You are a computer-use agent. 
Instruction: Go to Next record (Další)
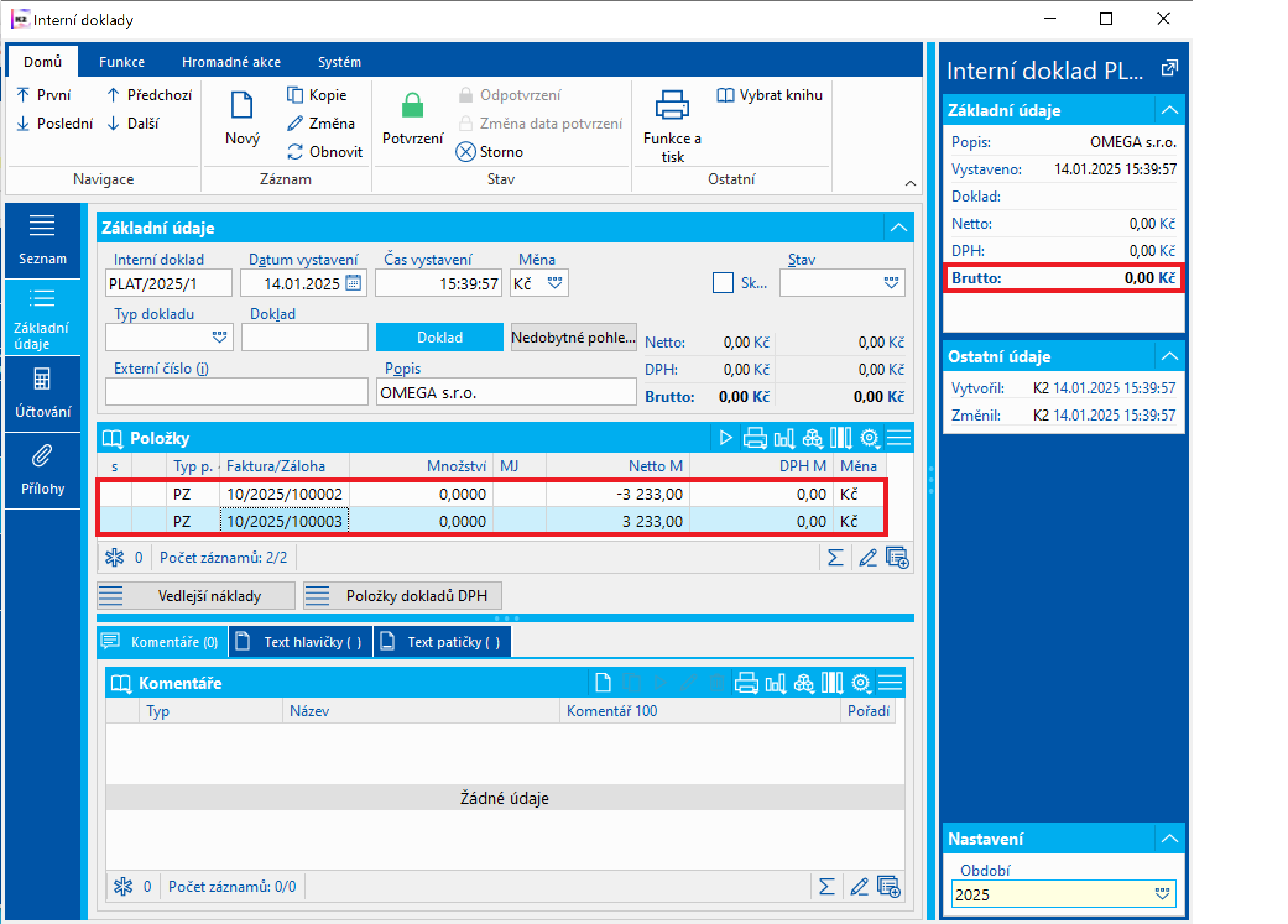[133, 123]
